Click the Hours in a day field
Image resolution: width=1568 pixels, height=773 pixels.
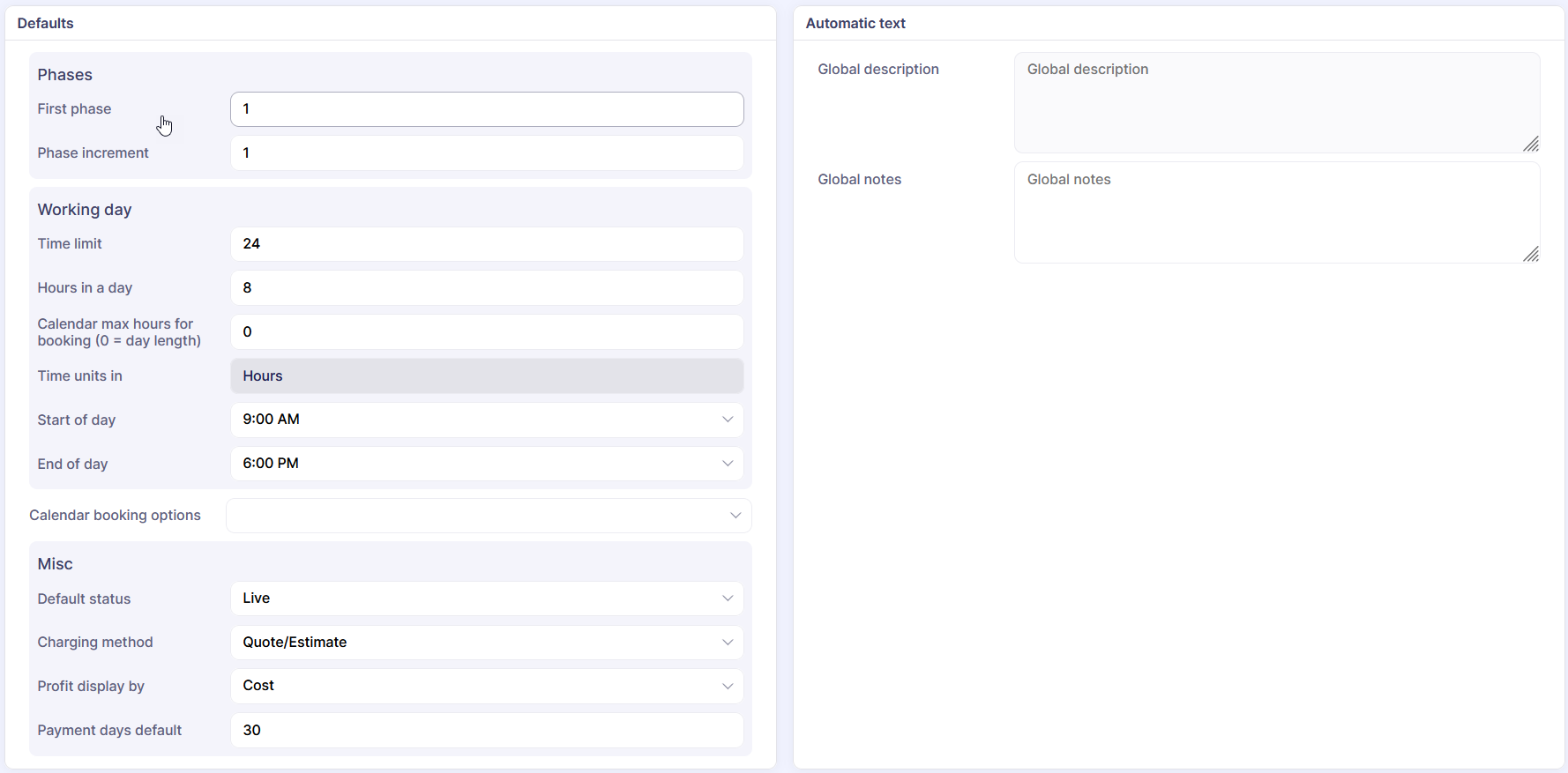486,288
